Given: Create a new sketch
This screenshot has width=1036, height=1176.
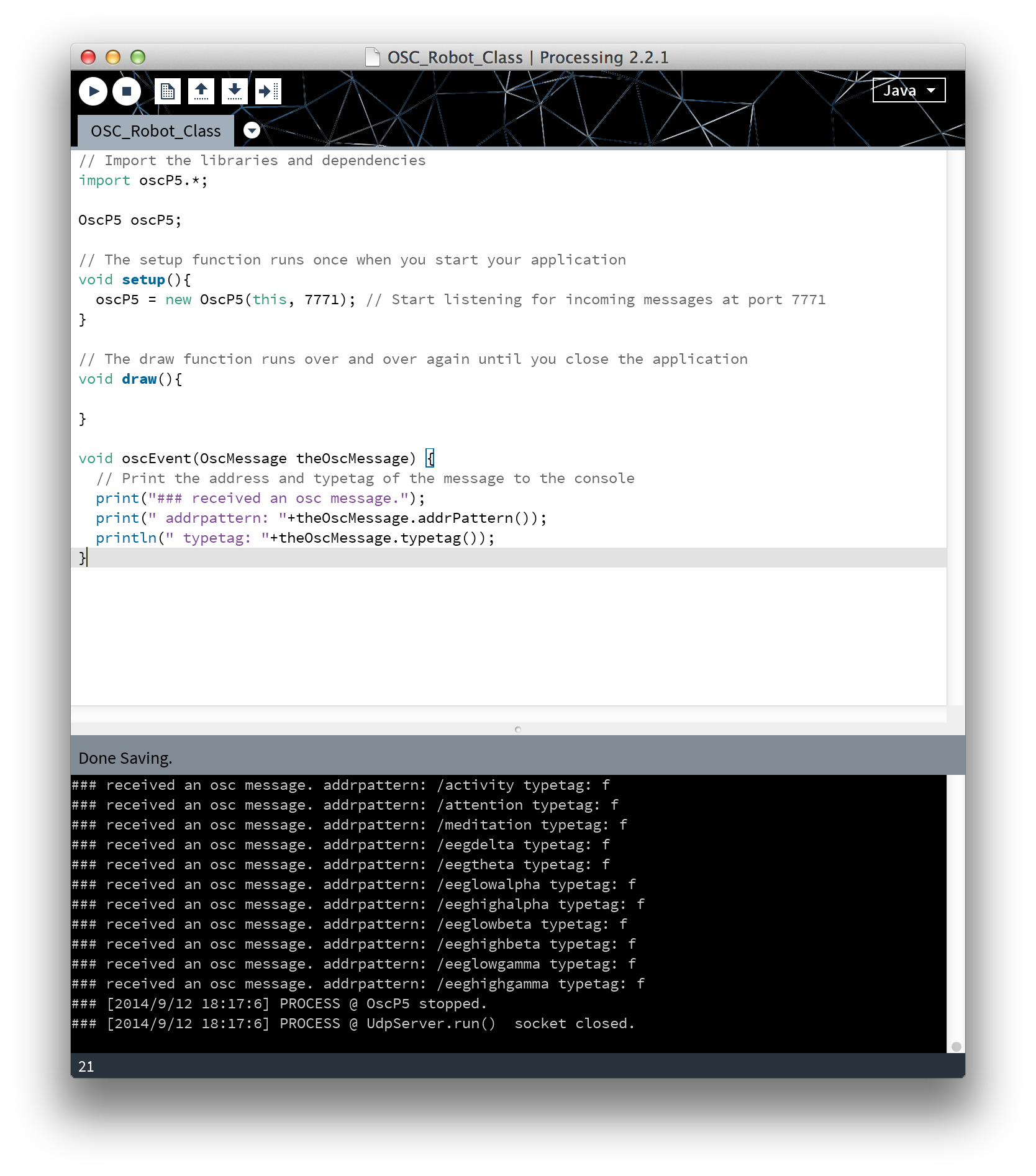Looking at the screenshot, I should pyautogui.click(x=168, y=91).
